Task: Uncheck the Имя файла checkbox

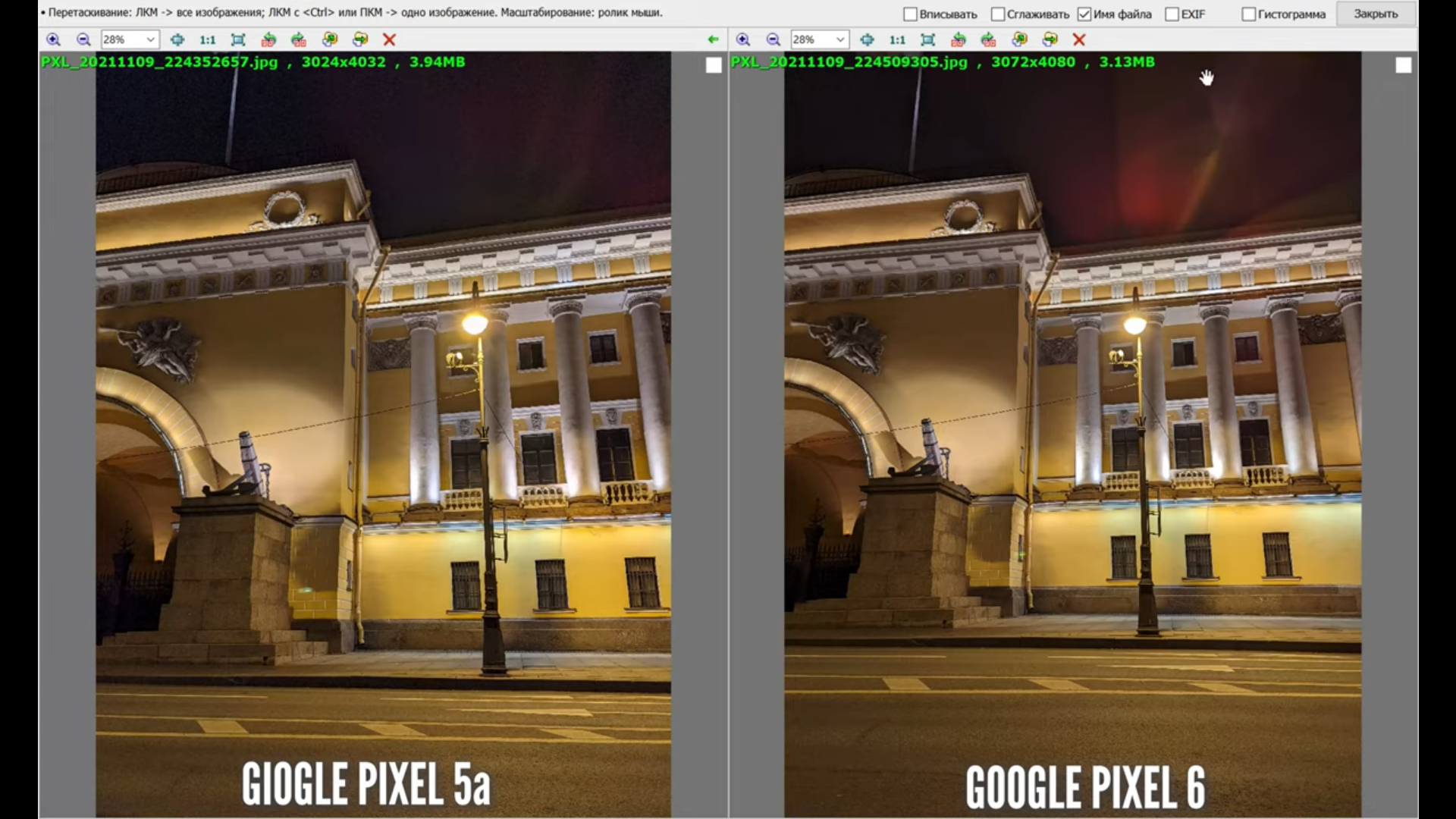Action: 1084,14
